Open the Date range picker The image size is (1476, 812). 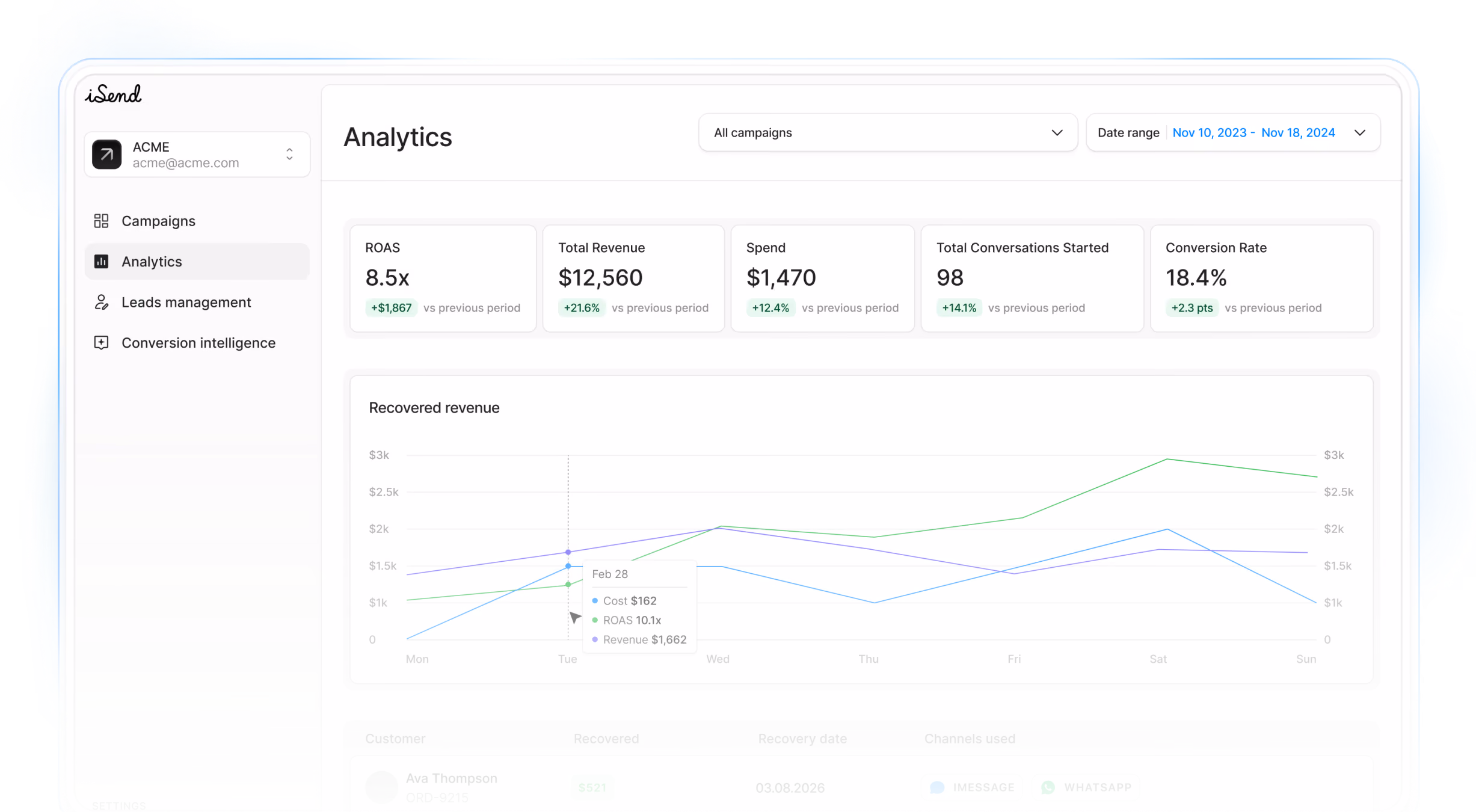[1233, 132]
